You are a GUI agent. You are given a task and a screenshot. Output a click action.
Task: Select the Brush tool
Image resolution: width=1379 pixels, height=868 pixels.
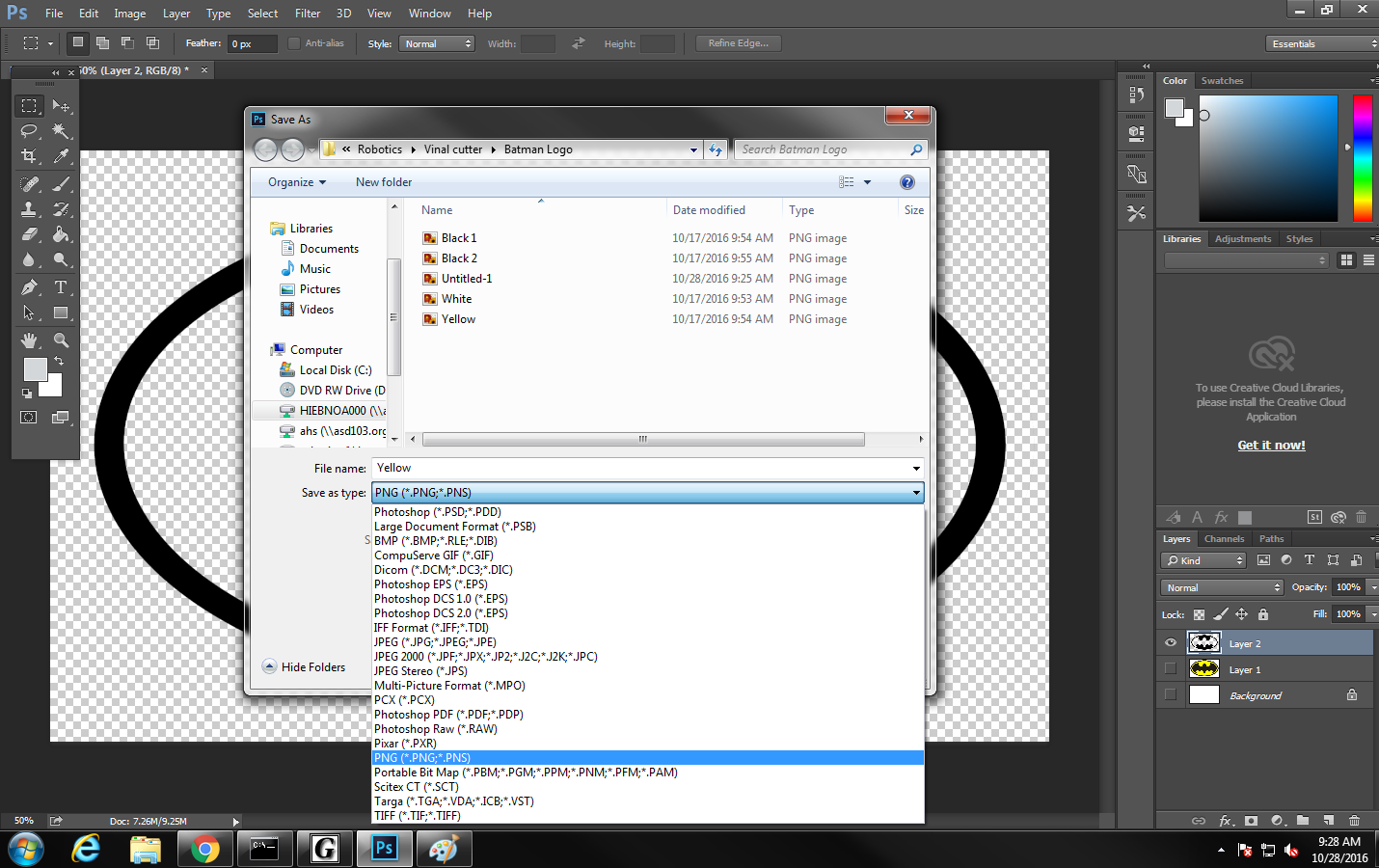pos(61,183)
